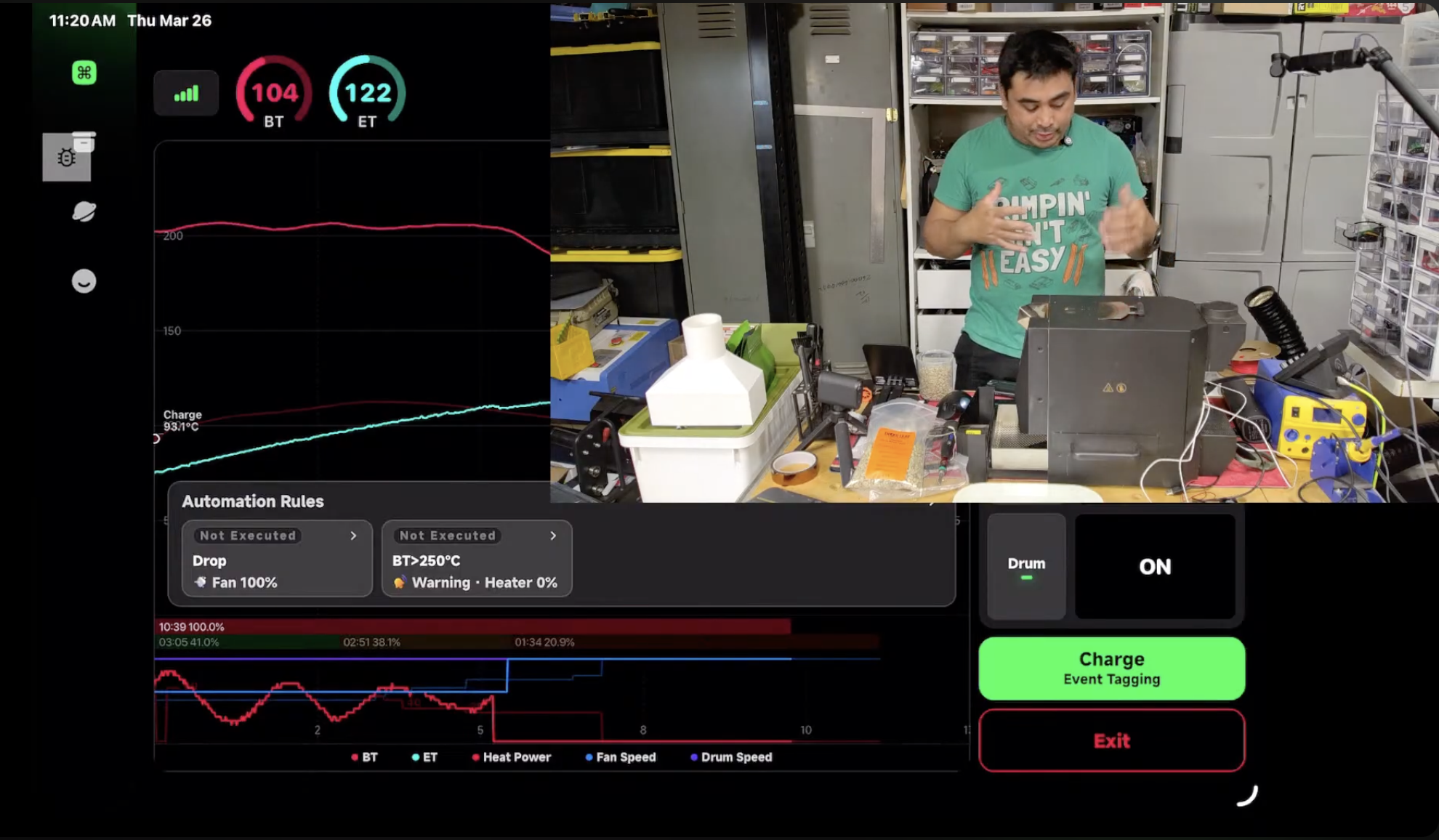This screenshot has height=840, width=1439.
Task: Click the red 10:39 progress bar
Action: point(472,626)
